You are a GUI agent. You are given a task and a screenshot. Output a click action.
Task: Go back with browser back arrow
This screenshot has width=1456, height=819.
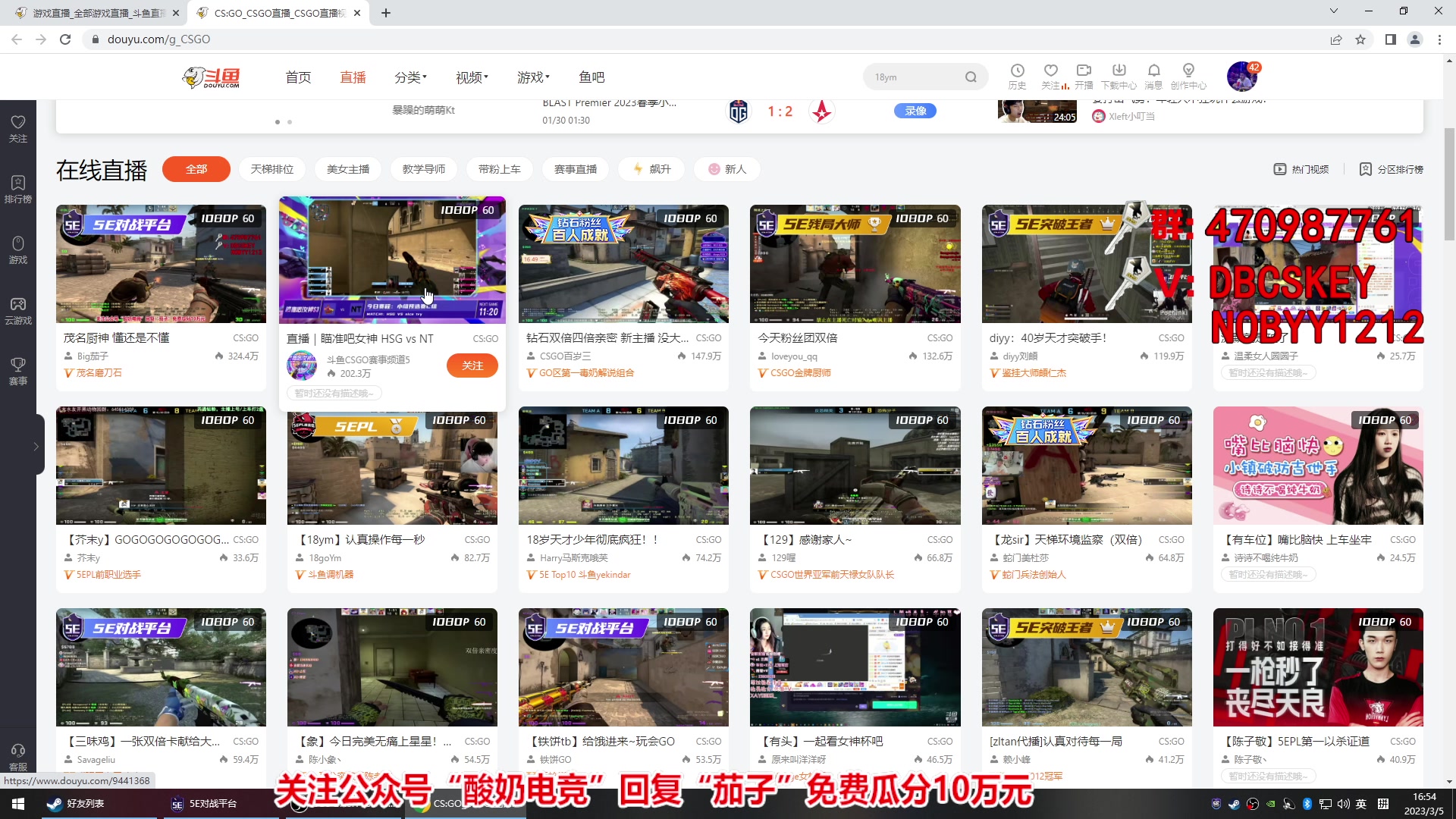[x=17, y=39]
